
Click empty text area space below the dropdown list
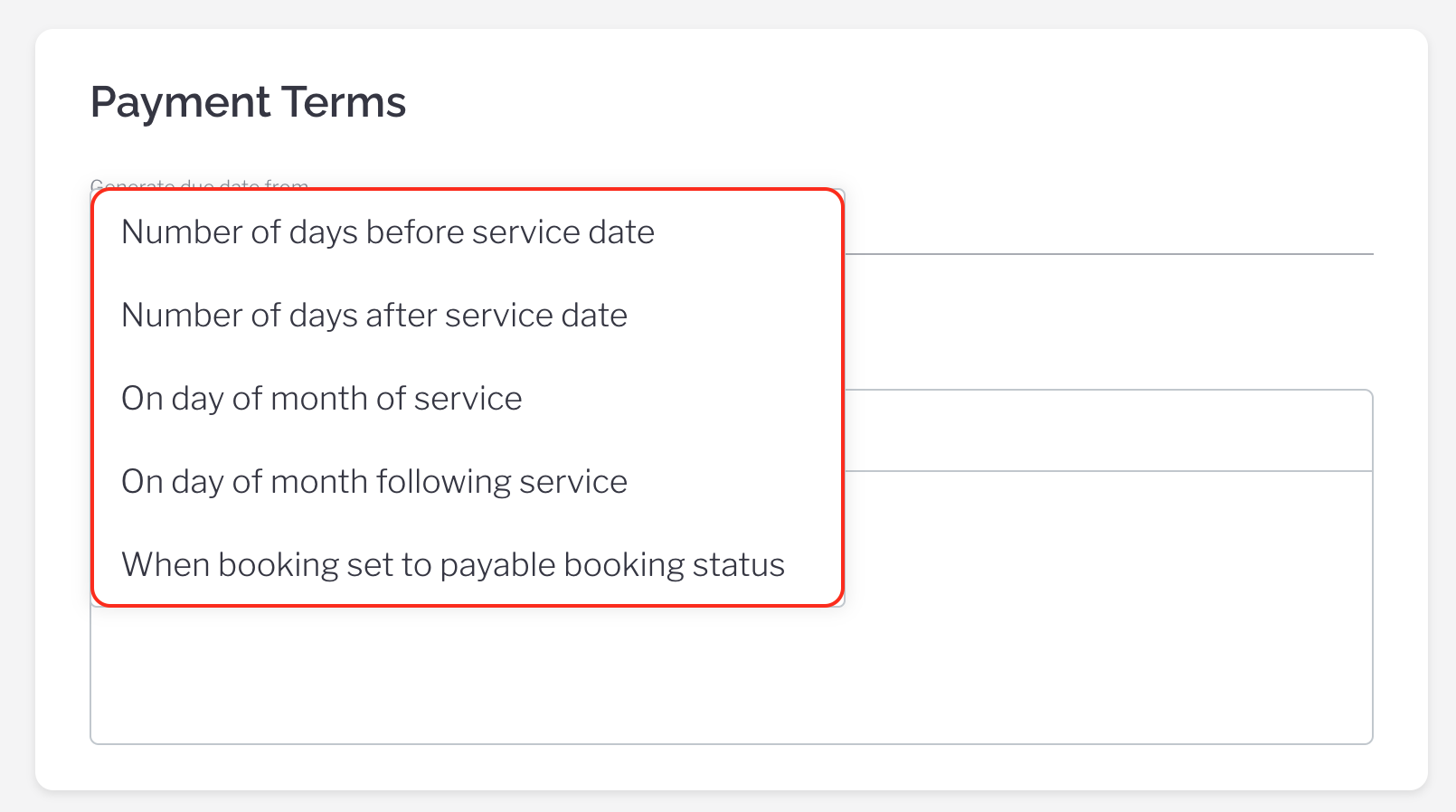[x=452, y=678]
